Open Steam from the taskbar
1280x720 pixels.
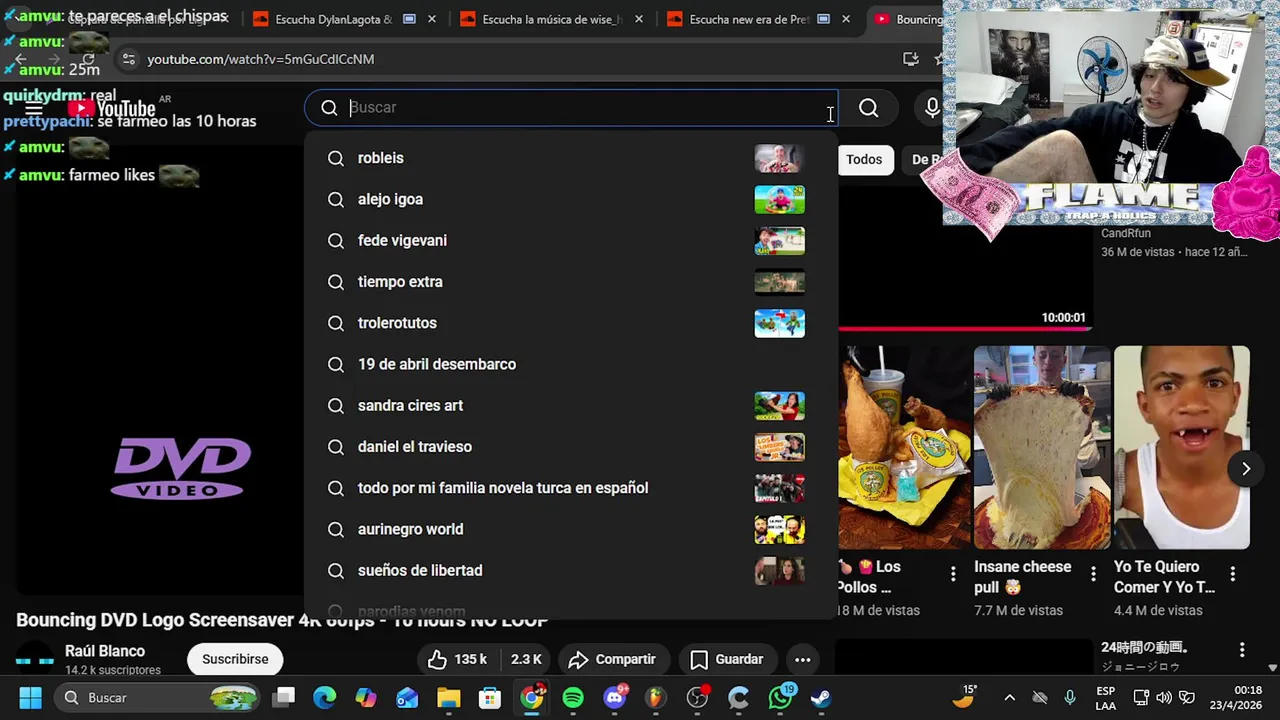pos(821,697)
